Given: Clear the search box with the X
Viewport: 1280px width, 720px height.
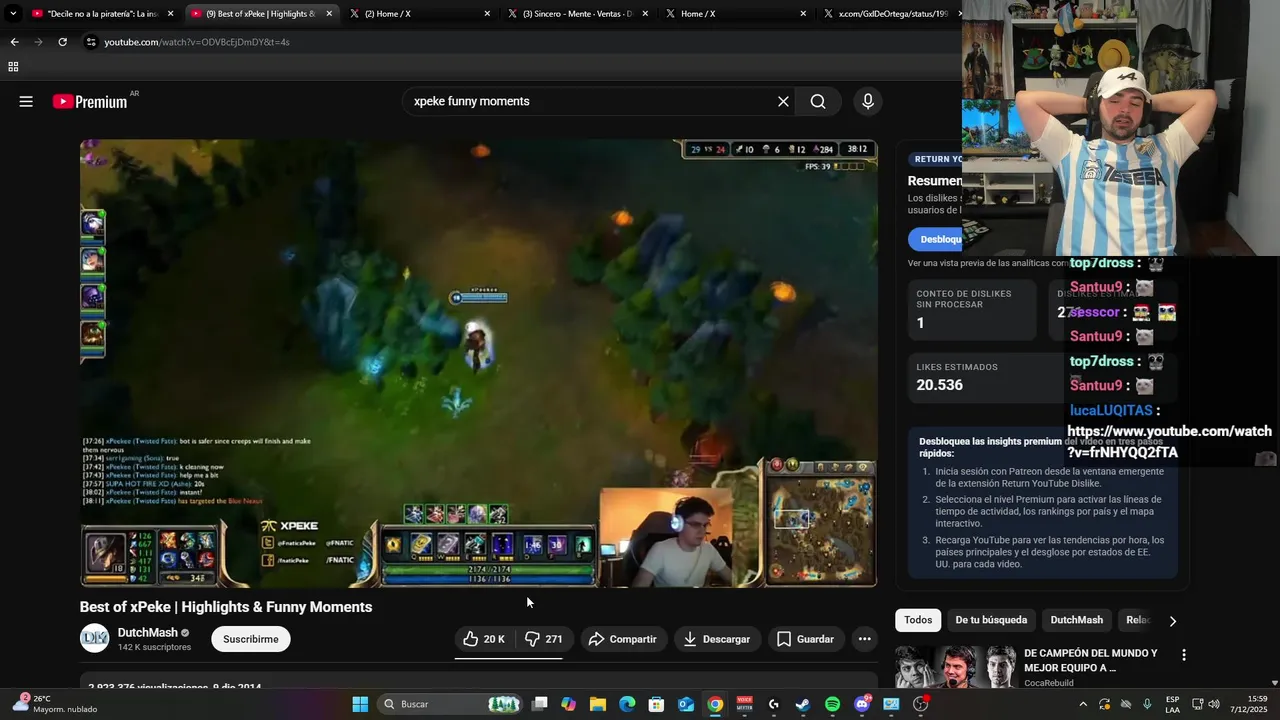Looking at the screenshot, I should pyautogui.click(x=783, y=101).
